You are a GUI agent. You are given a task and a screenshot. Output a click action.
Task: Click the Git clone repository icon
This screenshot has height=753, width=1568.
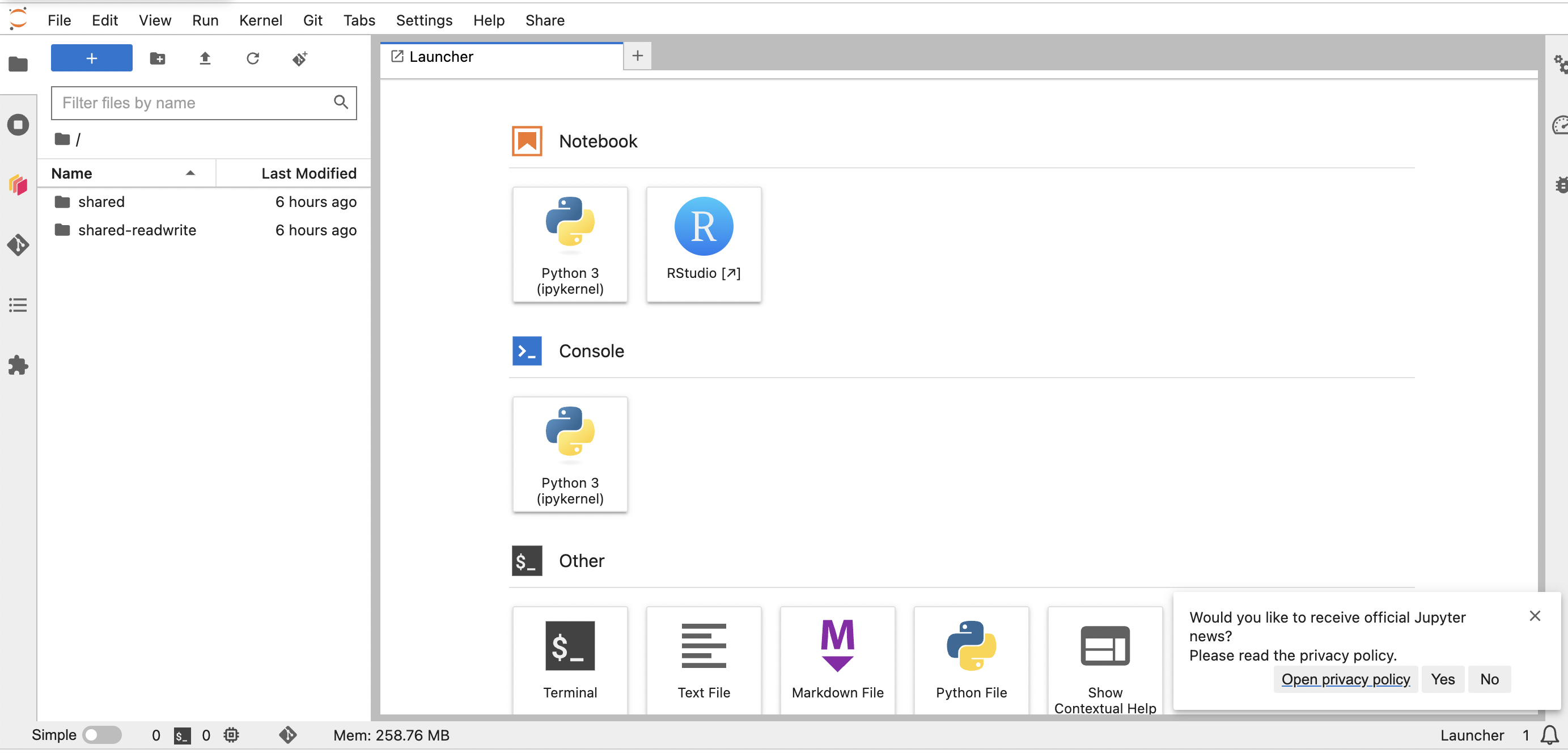pyautogui.click(x=300, y=58)
